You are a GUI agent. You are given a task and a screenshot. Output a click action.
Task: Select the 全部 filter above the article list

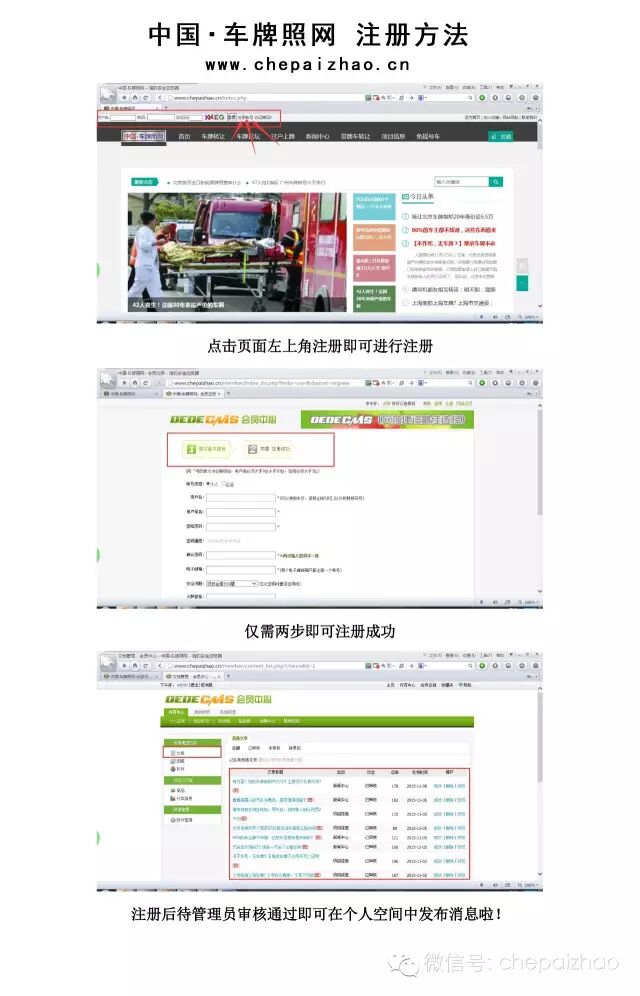(x=236, y=748)
